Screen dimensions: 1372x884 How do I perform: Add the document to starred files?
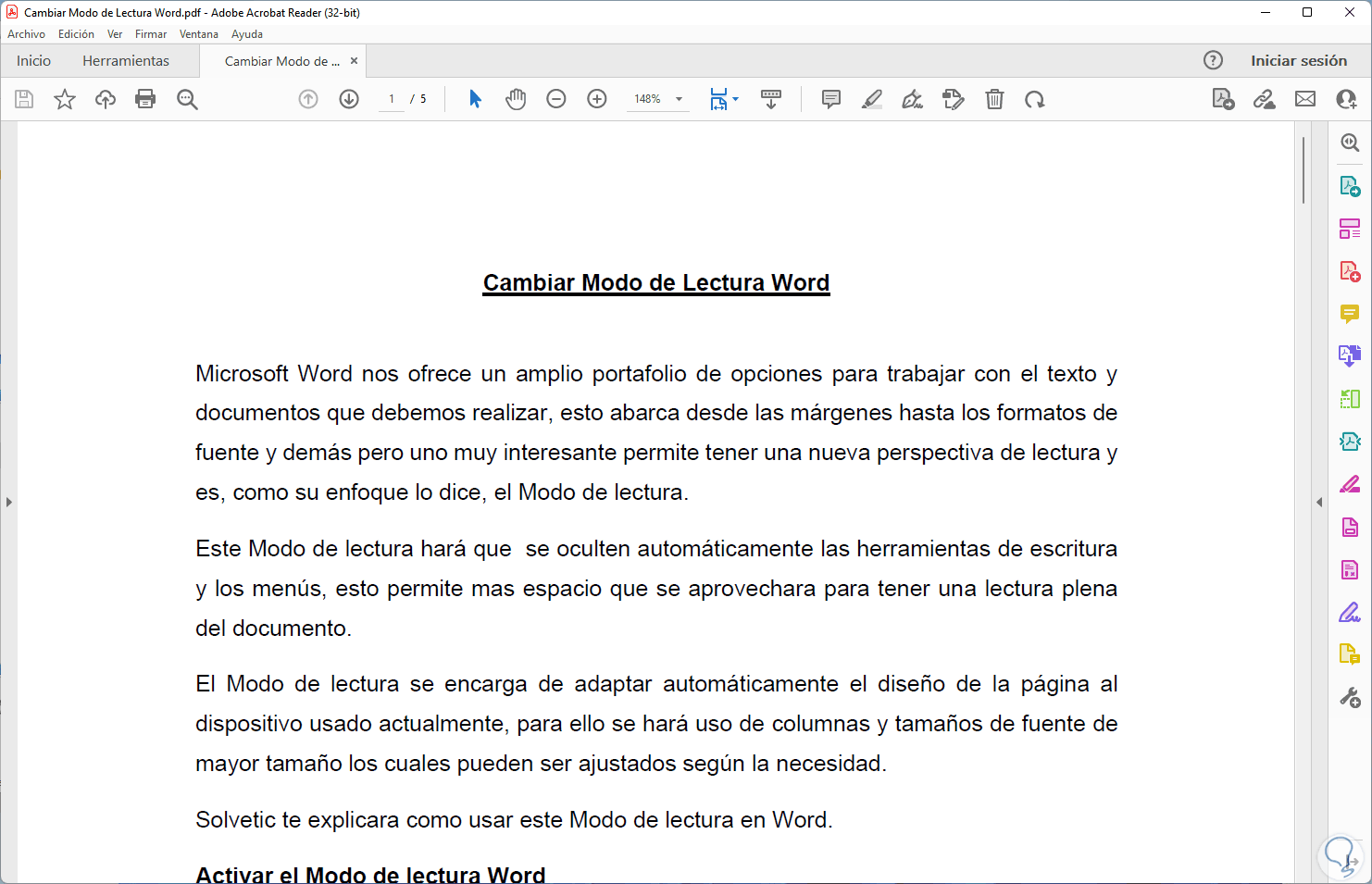click(65, 99)
